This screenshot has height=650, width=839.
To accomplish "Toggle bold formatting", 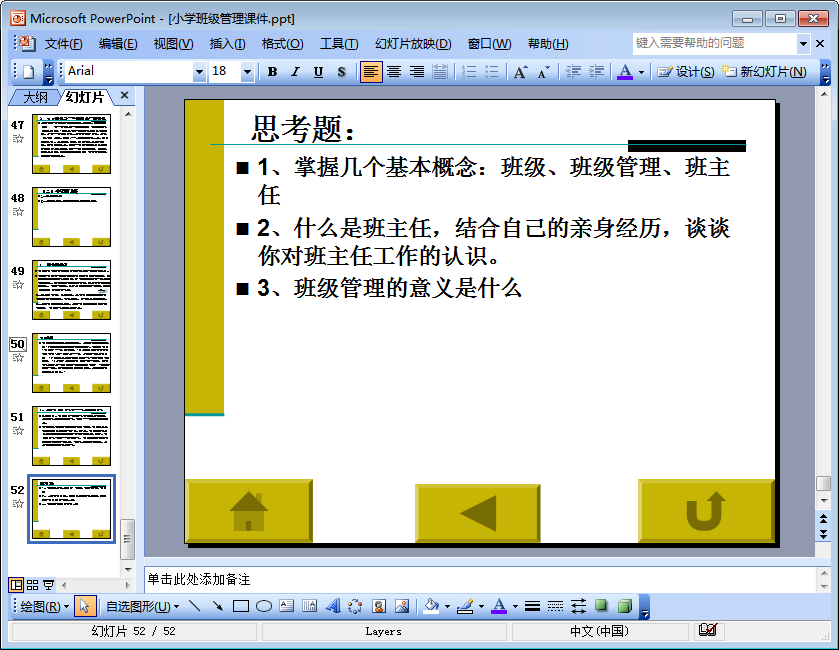I will point(272,72).
